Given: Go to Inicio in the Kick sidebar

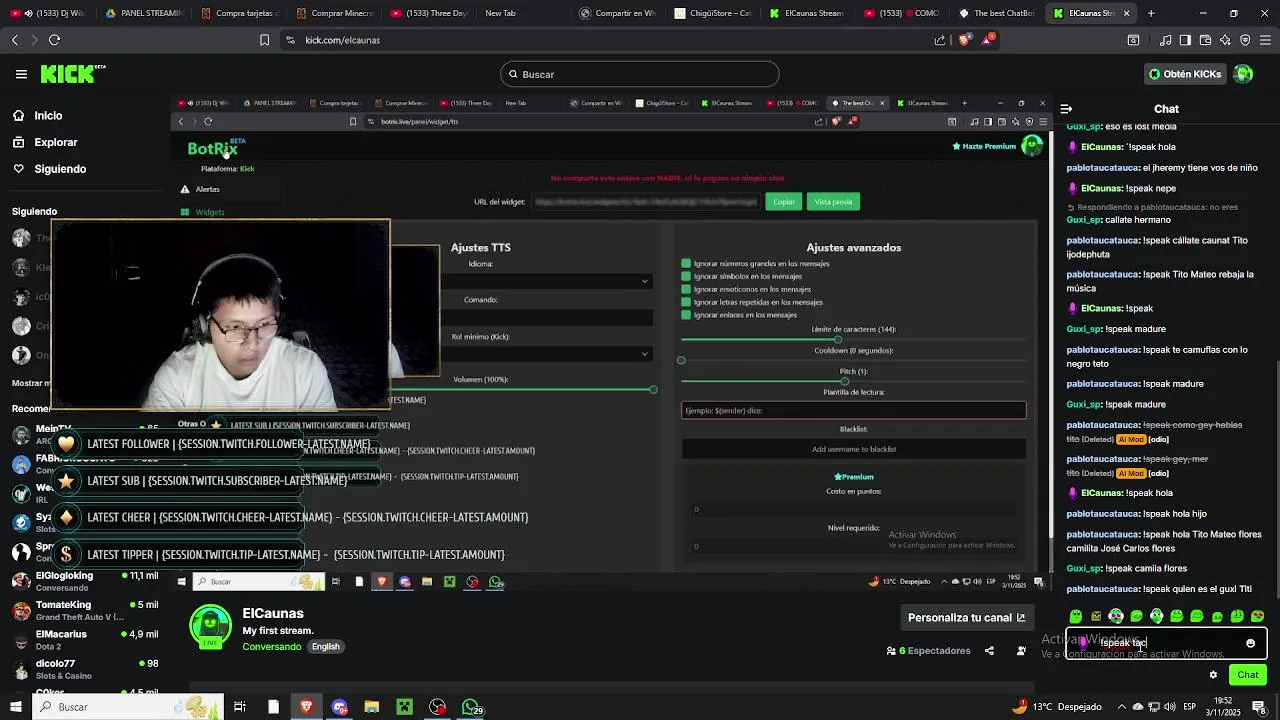Looking at the screenshot, I should [x=48, y=116].
